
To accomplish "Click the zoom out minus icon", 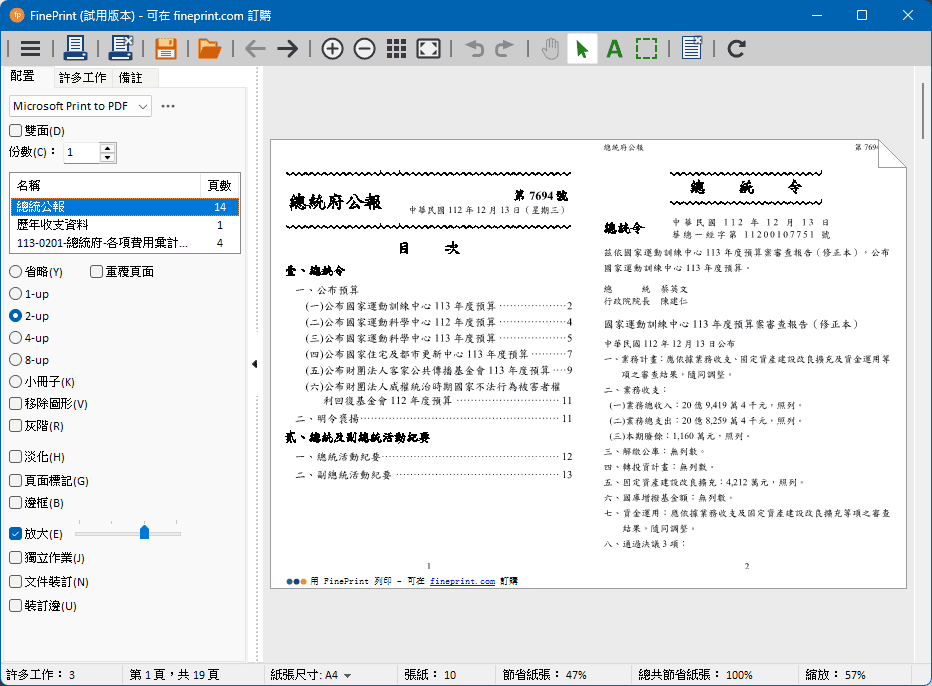I will (x=364, y=48).
